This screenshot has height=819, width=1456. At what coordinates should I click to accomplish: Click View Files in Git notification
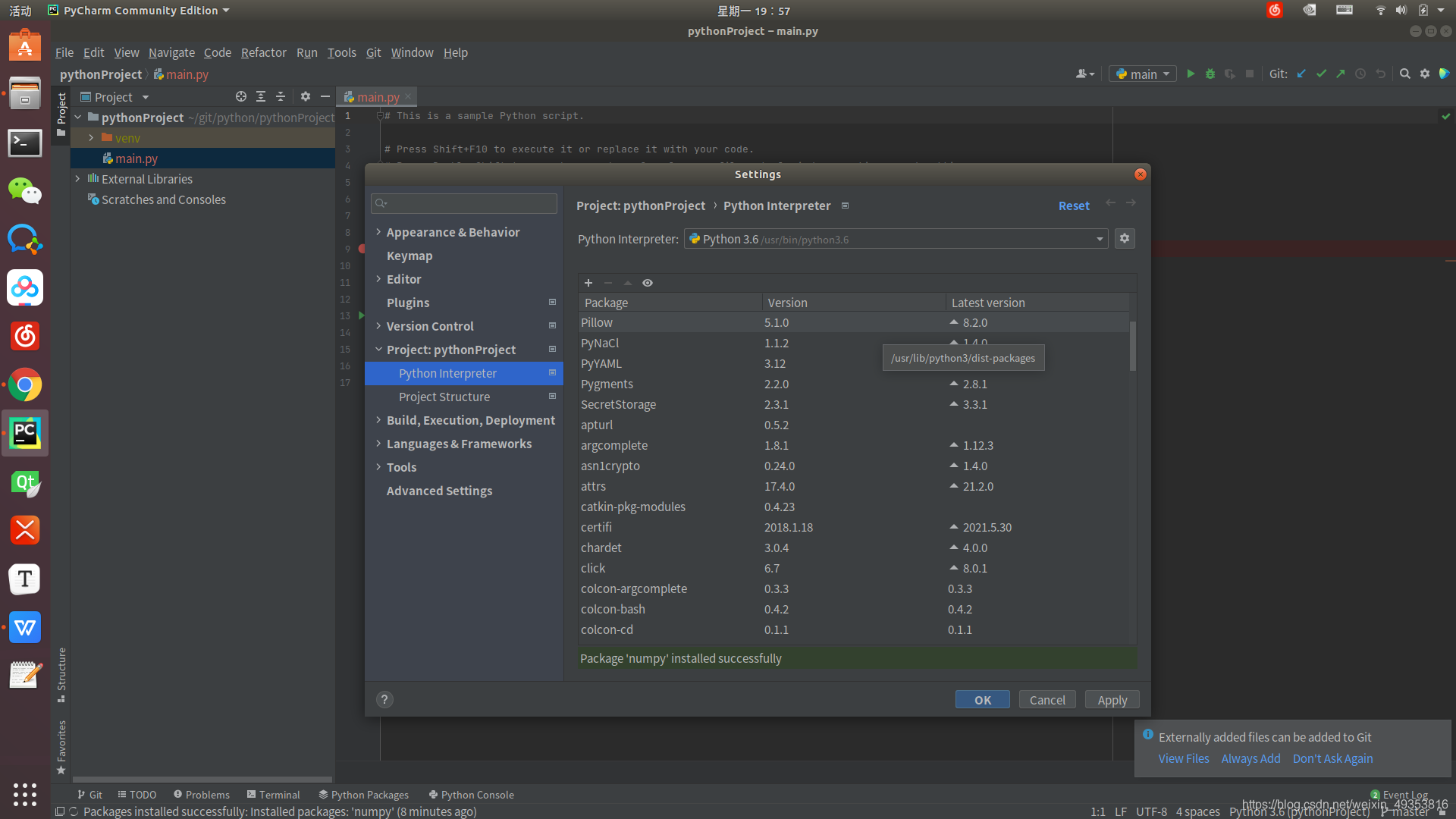click(x=1184, y=758)
